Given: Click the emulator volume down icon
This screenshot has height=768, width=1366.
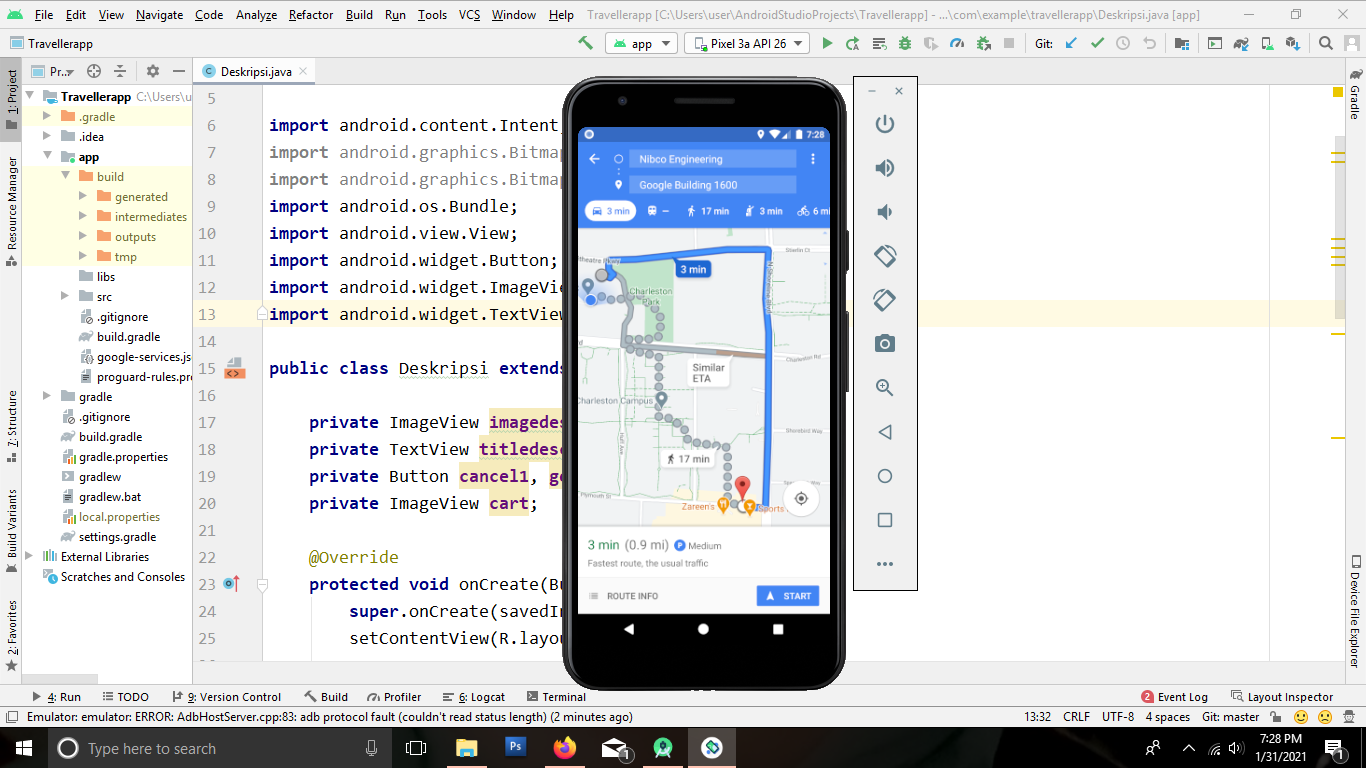Looking at the screenshot, I should (884, 212).
